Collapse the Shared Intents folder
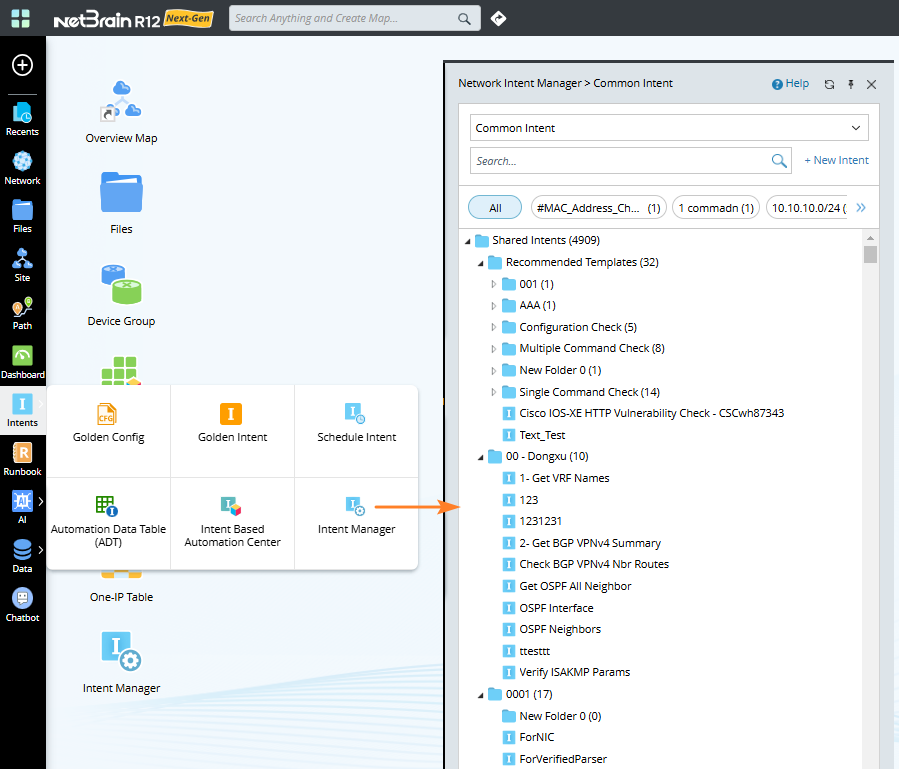 [468, 241]
